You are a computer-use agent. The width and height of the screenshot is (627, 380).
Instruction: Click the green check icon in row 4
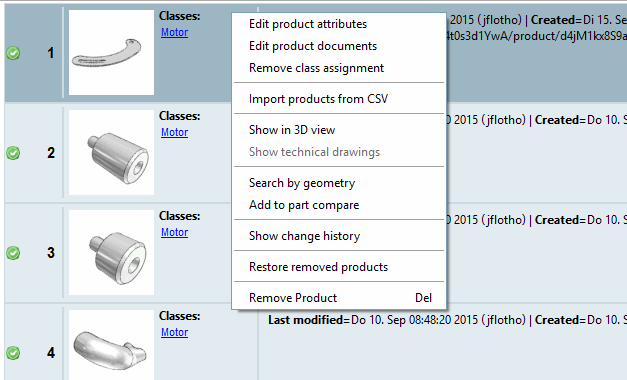tap(13, 353)
